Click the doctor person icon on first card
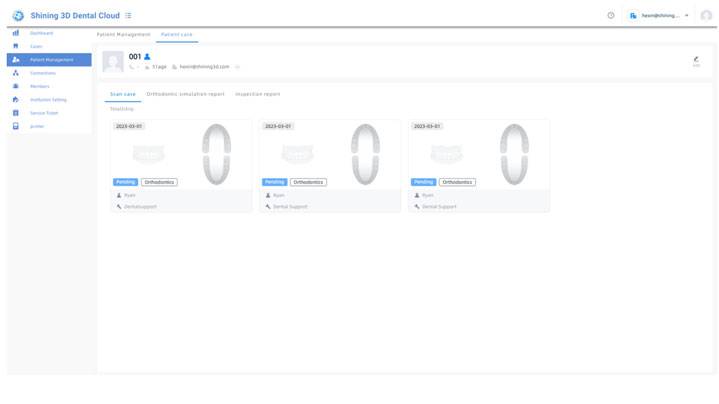 pyautogui.click(x=119, y=195)
